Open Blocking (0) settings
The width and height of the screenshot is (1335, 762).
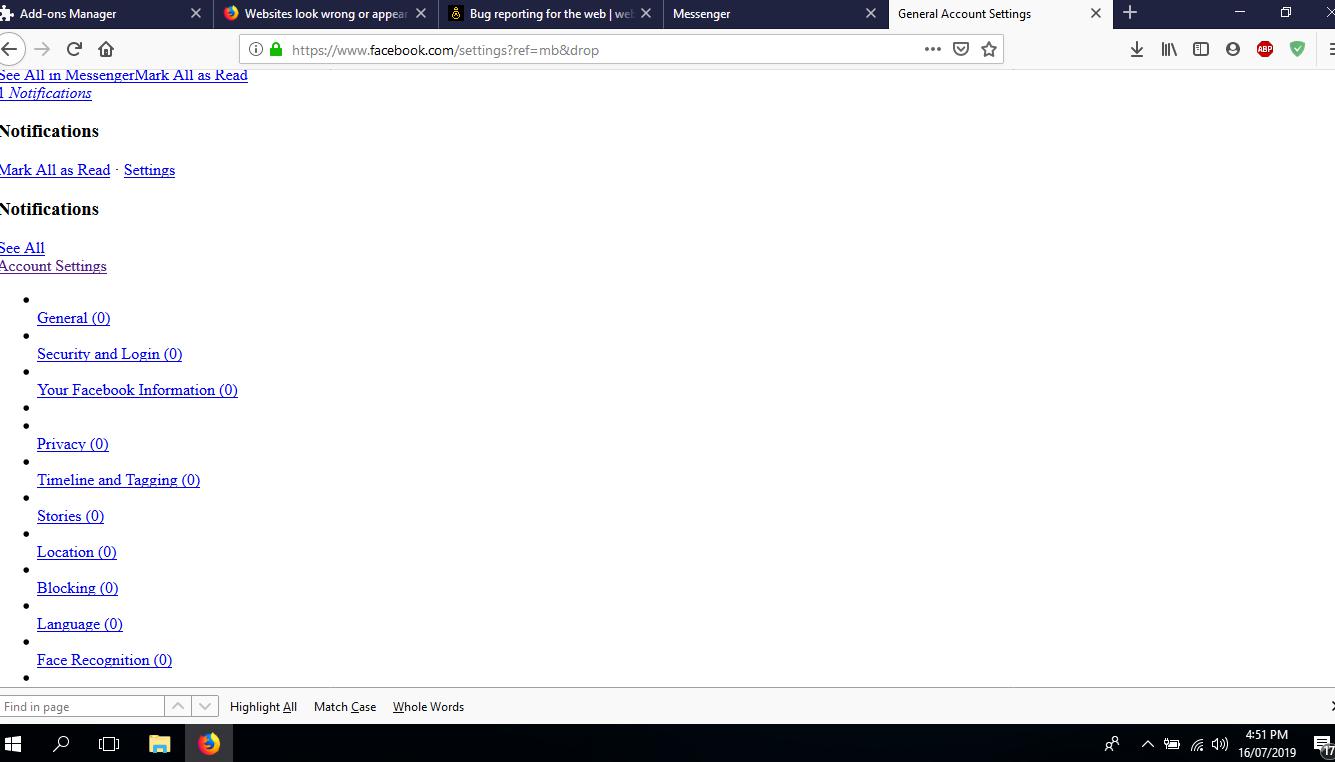click(77, 588)
